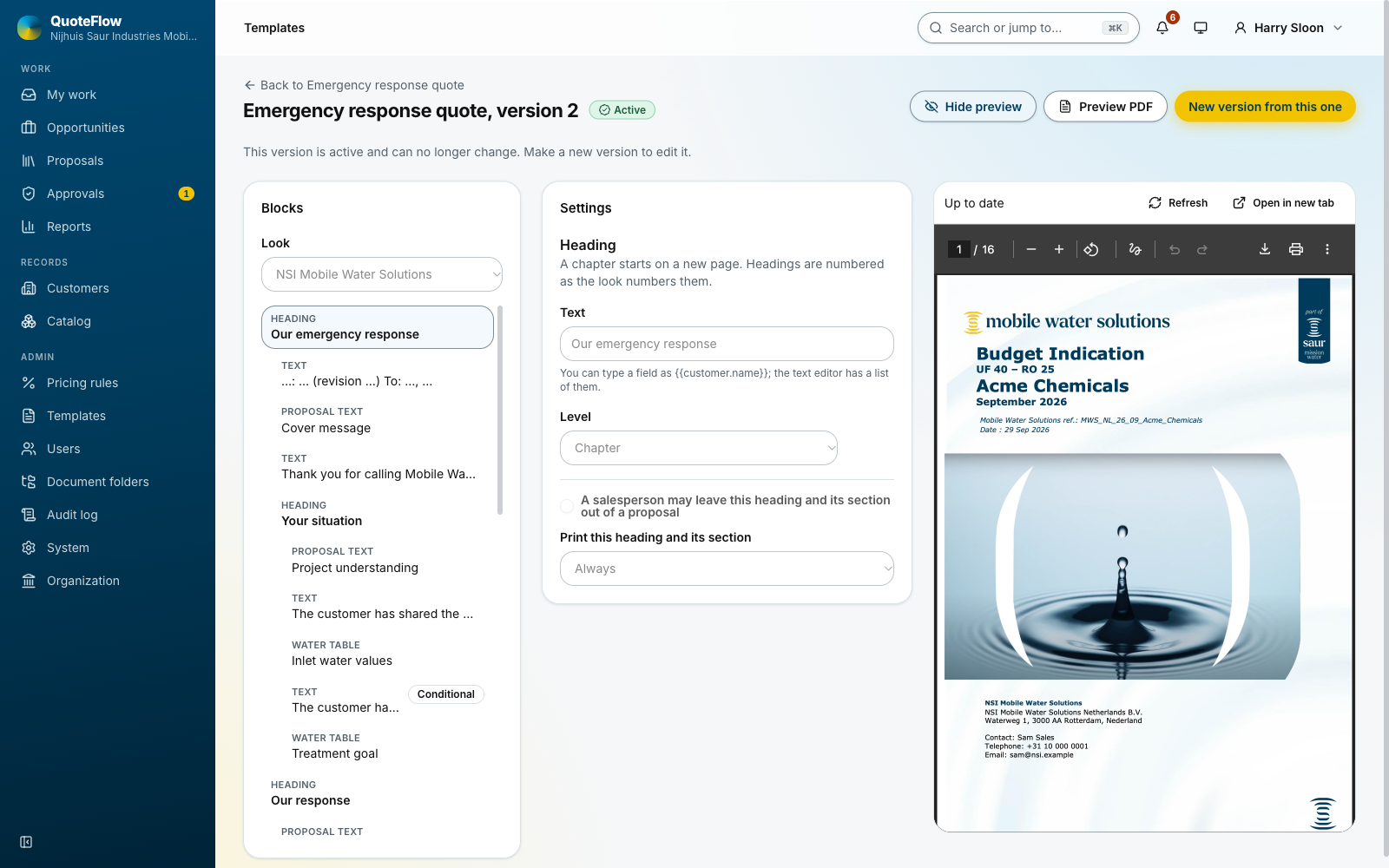Image resolution: width=1389 pixels, height=868 pixels.
Task: Open preview in new tab
Action: 1283,203
